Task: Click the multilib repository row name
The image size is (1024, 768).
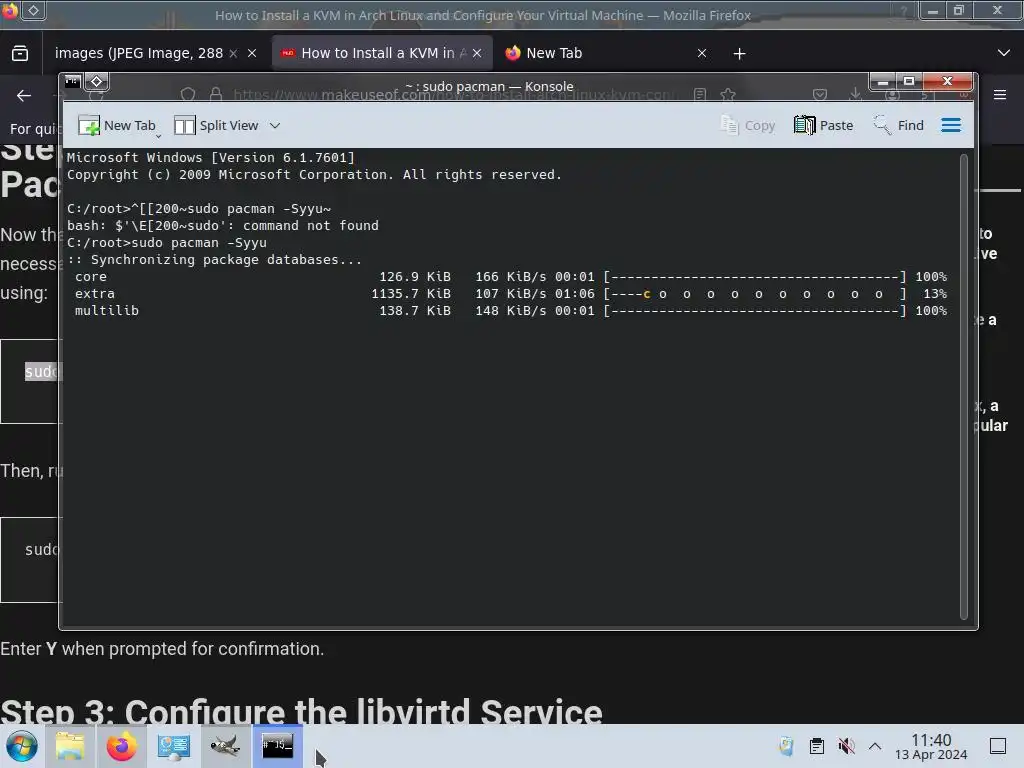Action: pyautogui.click(x=106, y=311)
